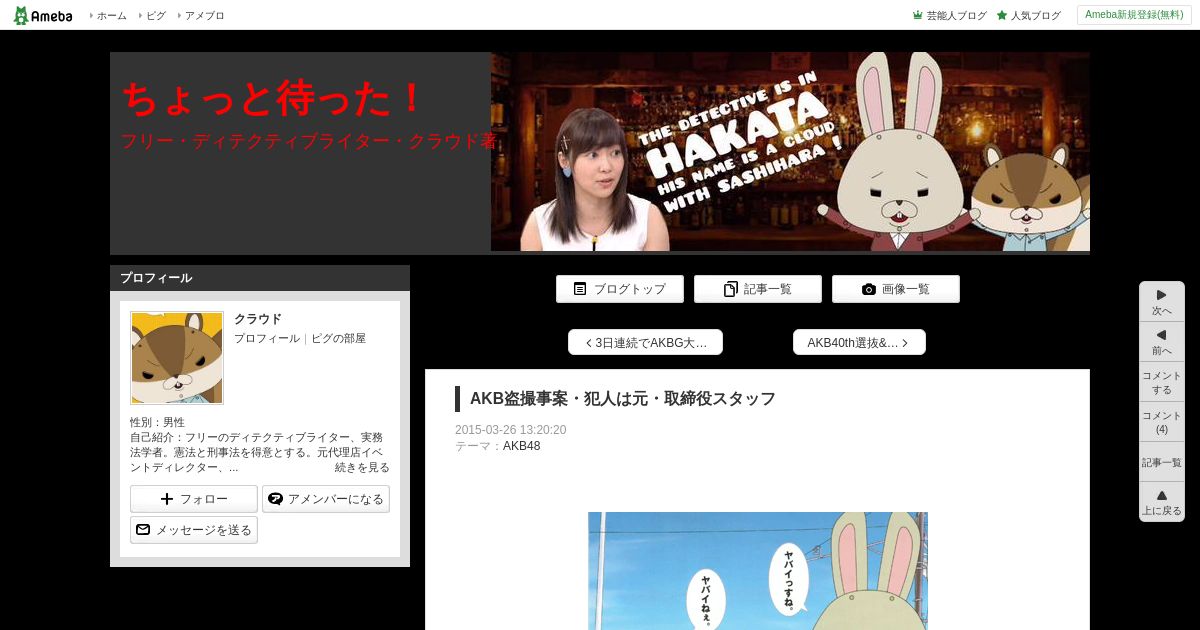1200x630 pixels.
Task: Click blog title ちょっと待った！
Action: tap(273, 98)
